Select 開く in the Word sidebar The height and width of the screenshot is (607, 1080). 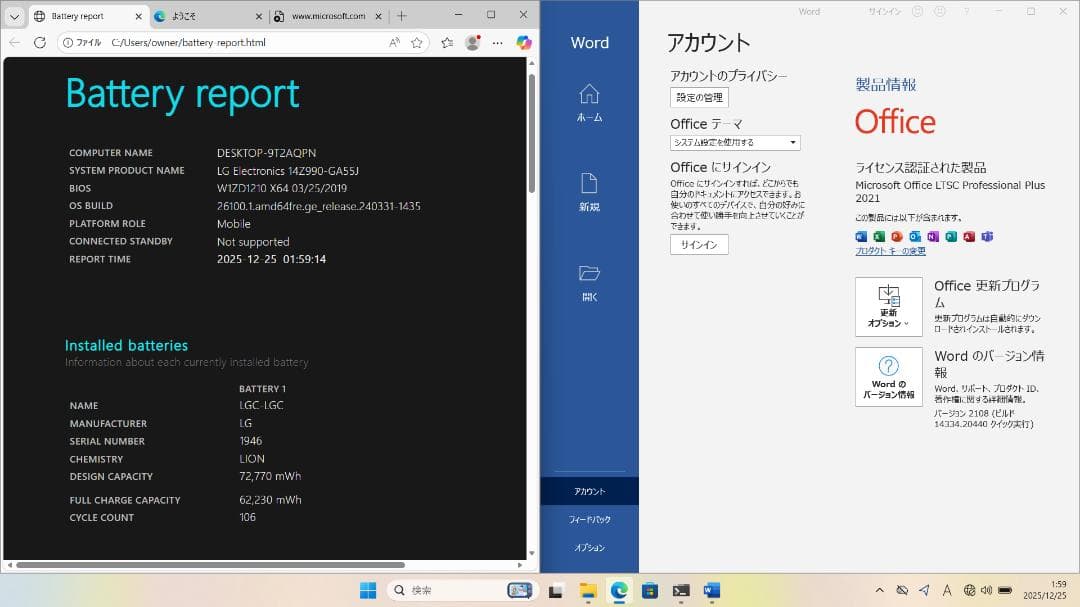coord(590,281)
